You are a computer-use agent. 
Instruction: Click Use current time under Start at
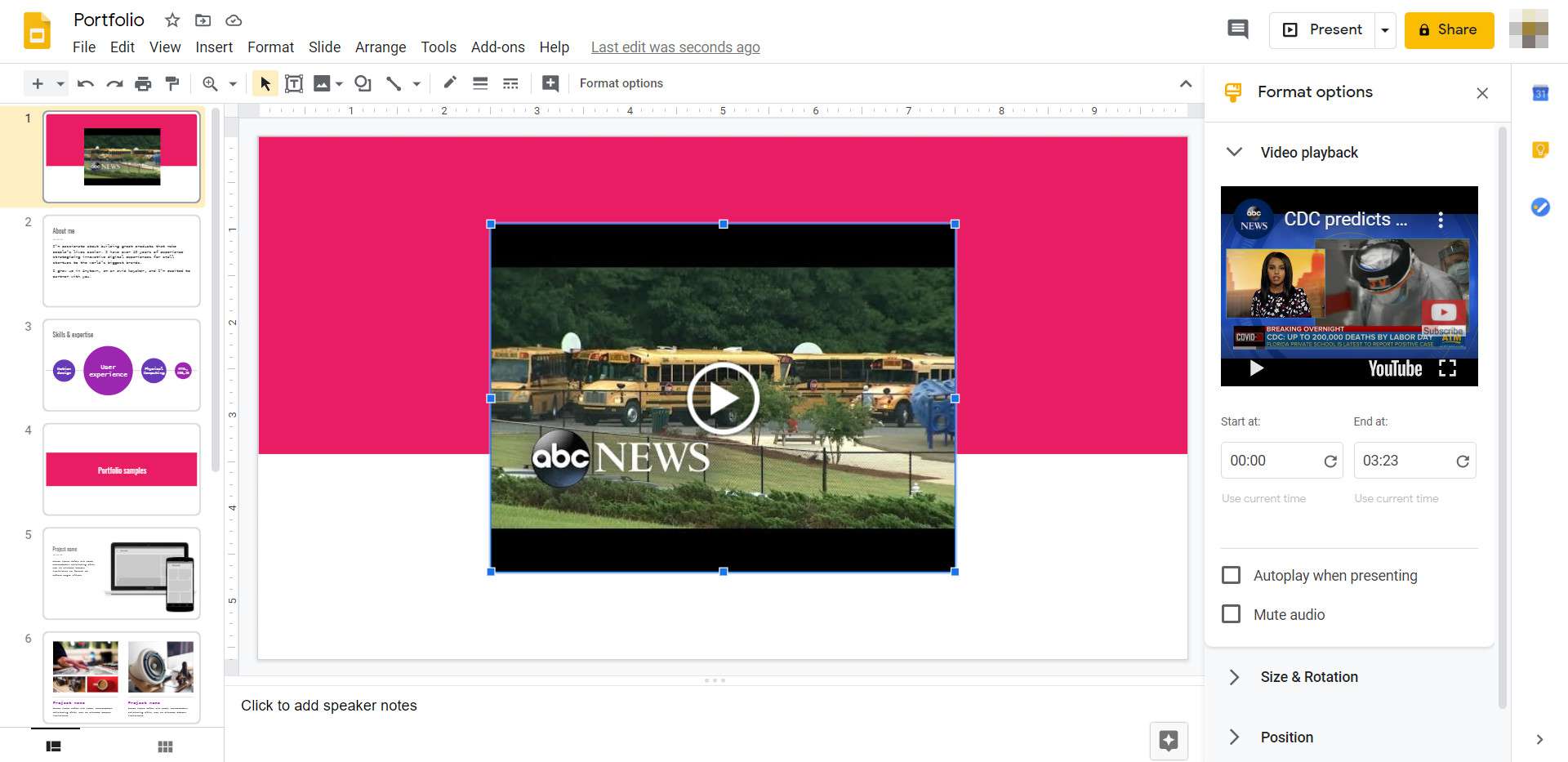[1263, 498]
